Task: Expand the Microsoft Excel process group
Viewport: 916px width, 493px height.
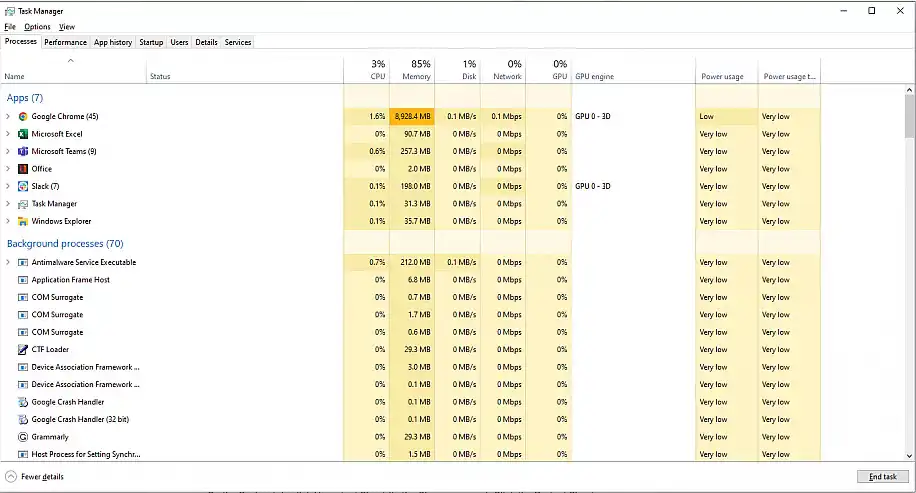Action: click(8, 134)
